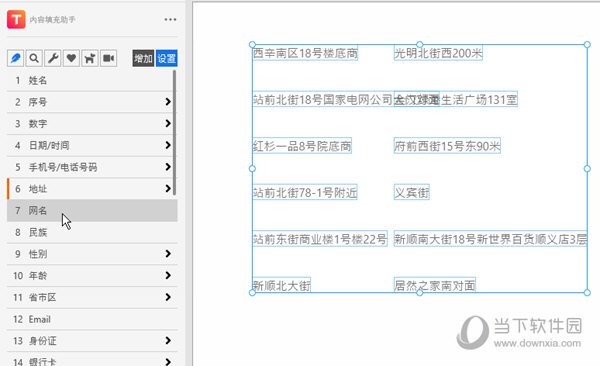Expand the 性别 submenu arrow

click(168, 253)
